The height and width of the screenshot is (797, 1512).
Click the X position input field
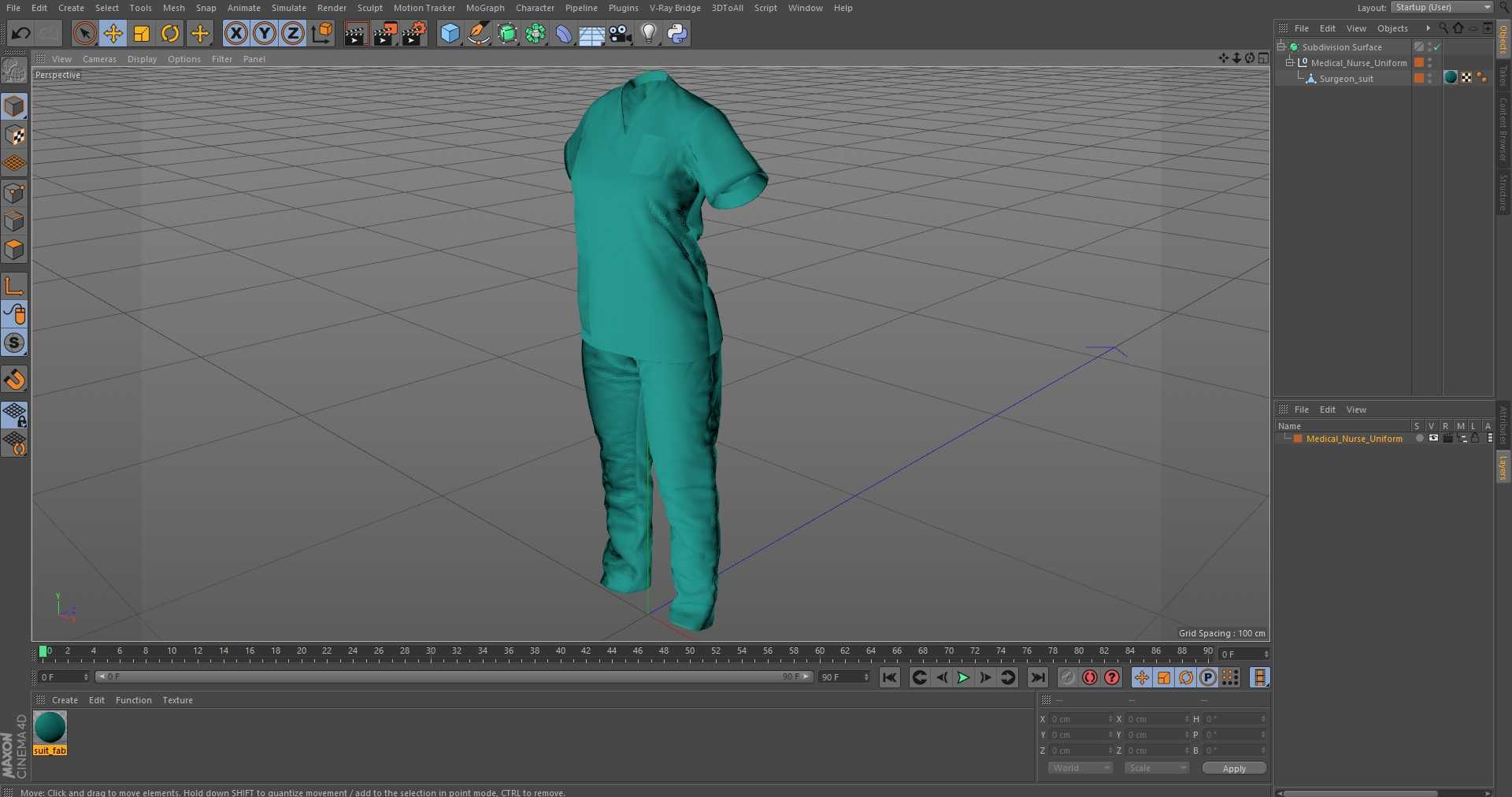click(1080, 719)
